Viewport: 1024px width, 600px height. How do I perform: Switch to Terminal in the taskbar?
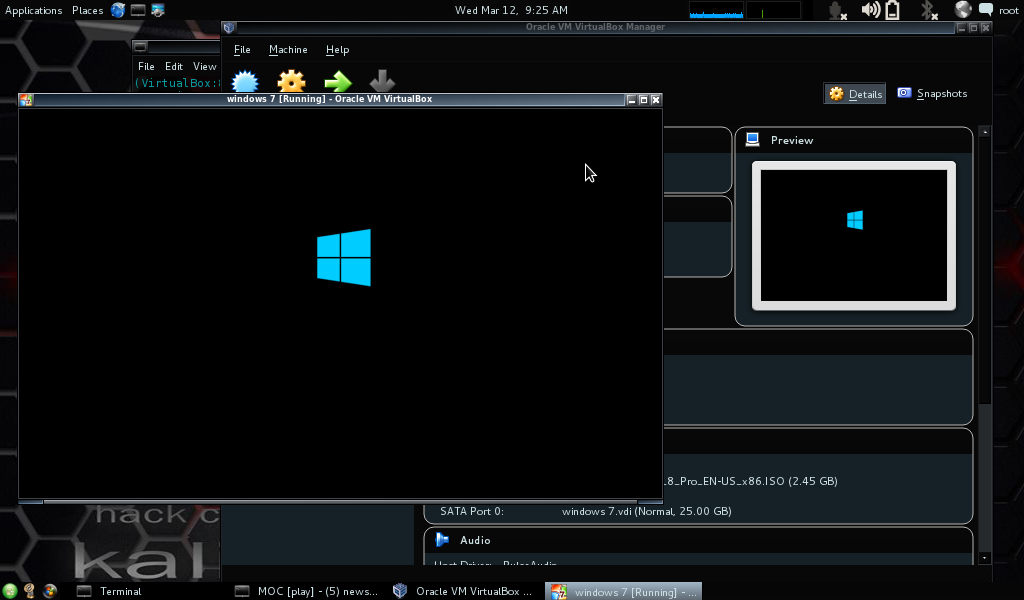[x=108, y=592]
